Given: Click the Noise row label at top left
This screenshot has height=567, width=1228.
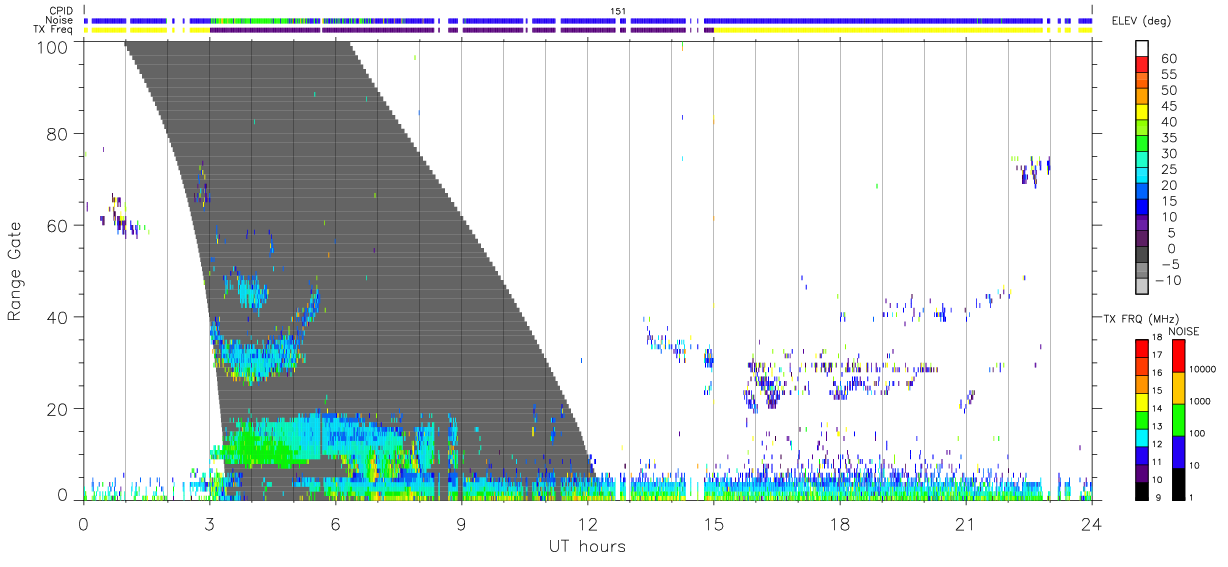Looking at the screenshot, I should (x=60, y=20).
